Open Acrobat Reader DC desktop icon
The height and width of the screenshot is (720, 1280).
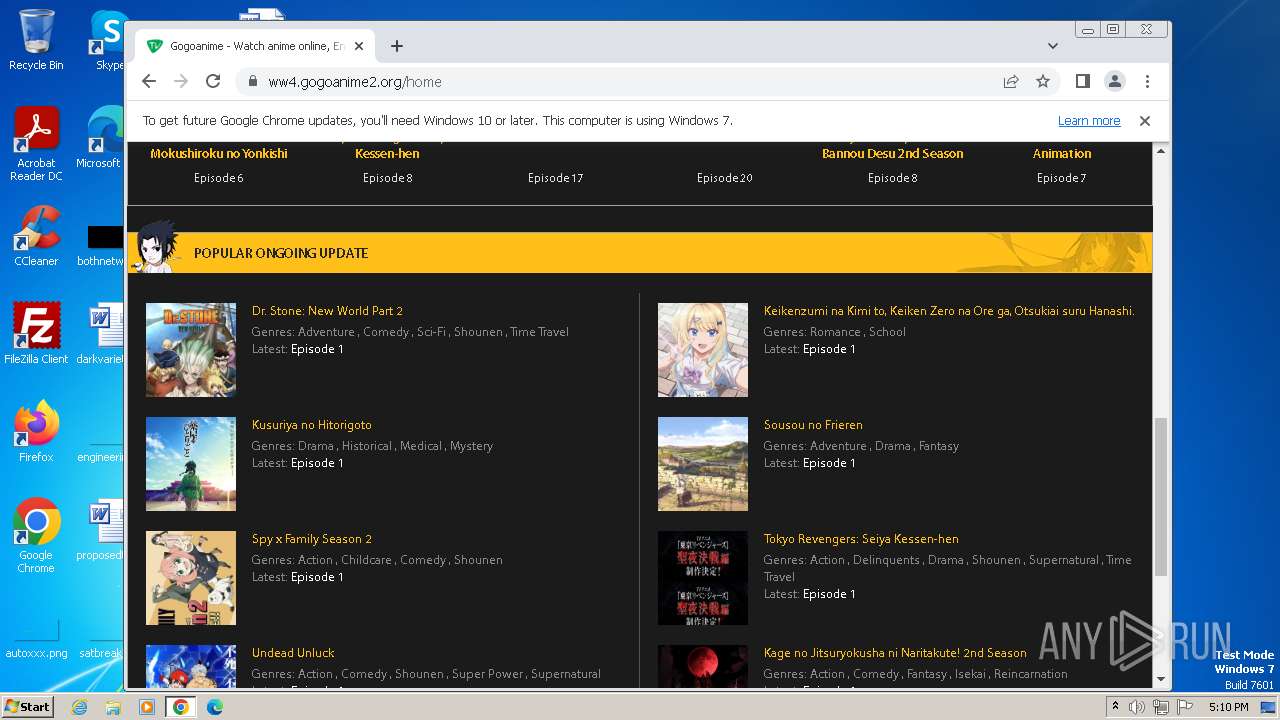[36, 144]
